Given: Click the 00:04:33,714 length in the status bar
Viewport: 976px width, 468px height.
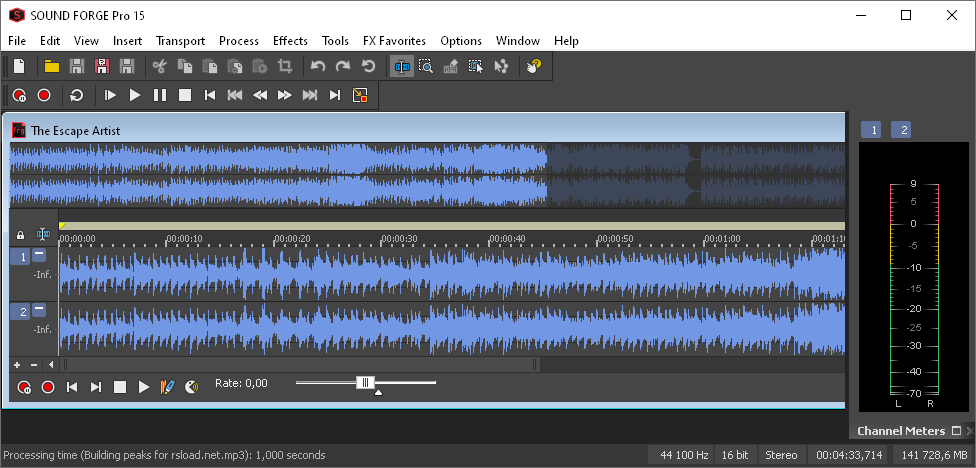Looking at the screenshot, I should click(850, 456).
